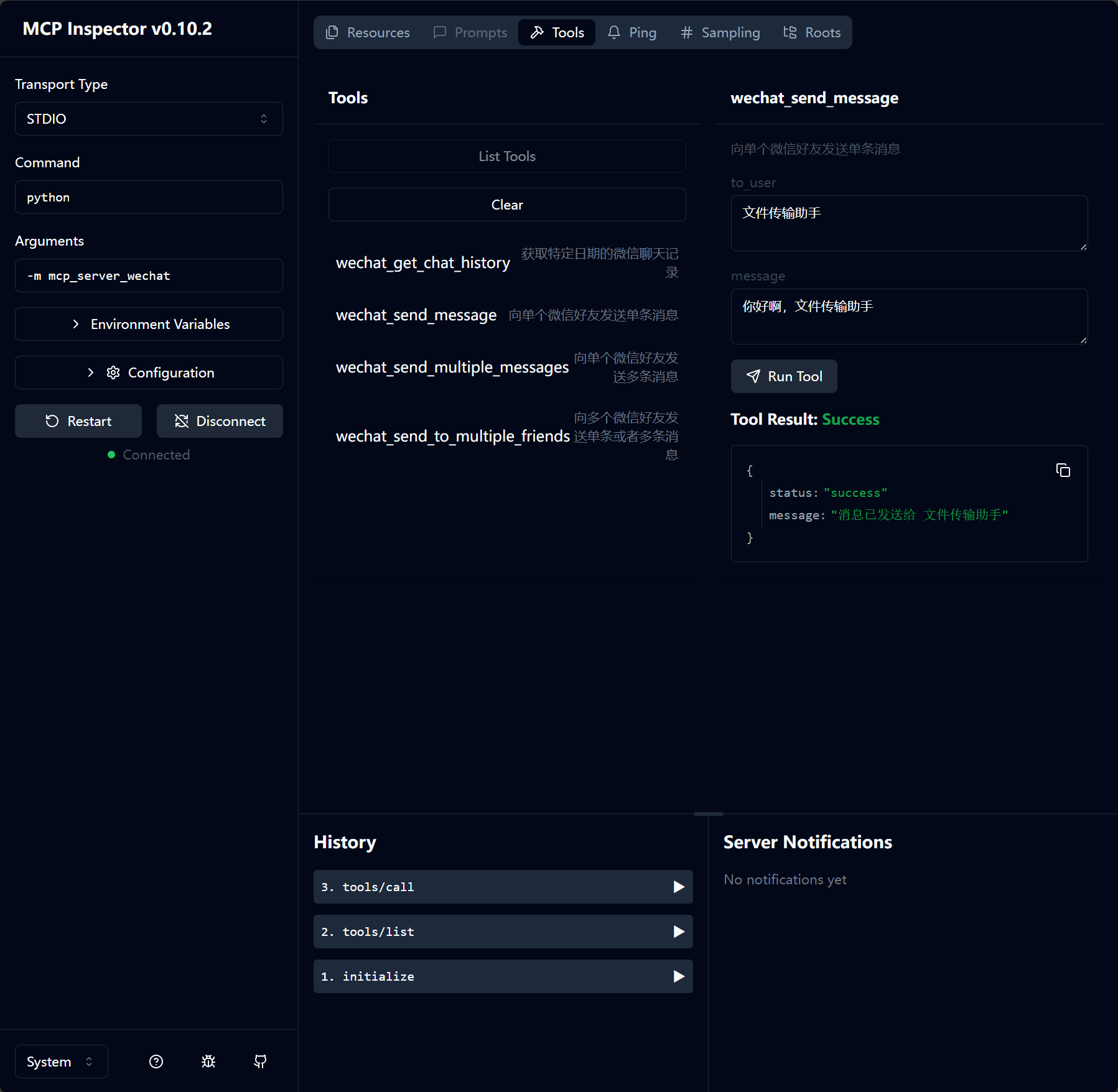Click the Ping bell icon
The height and width of the screenshot is (1092, 1118).
click(x=614, y=32)
